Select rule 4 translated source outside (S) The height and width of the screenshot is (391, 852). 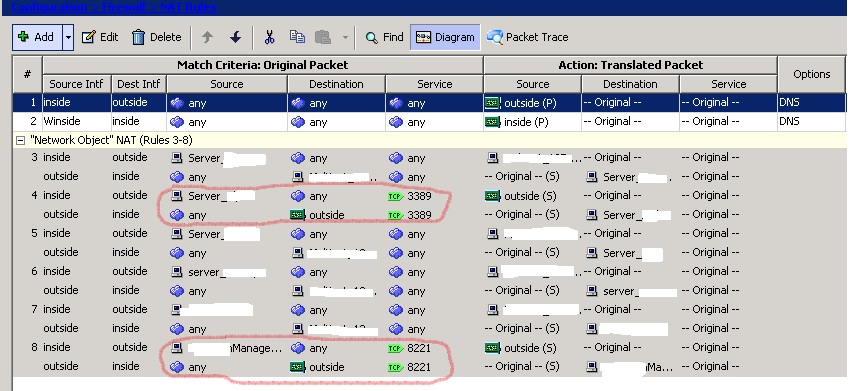coord(521,196)
